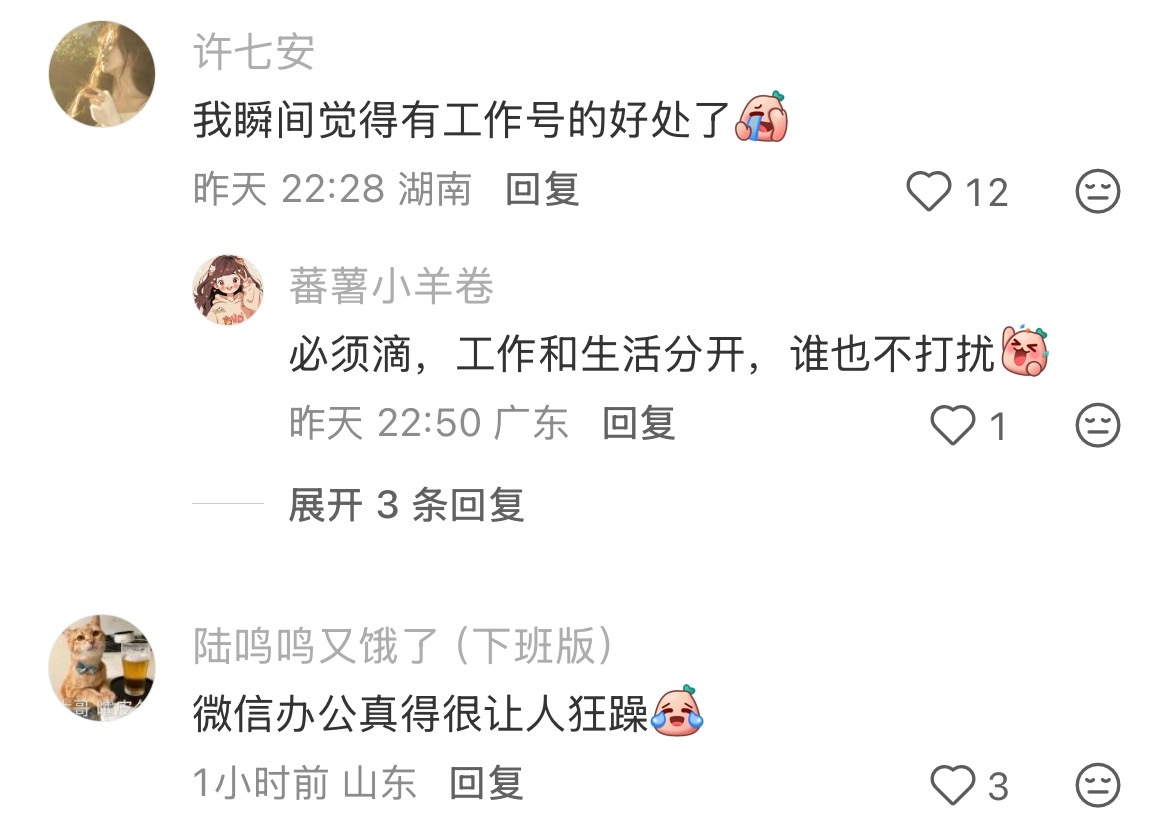Tap the like count 12 on the first comment
Screen dimensions: 1170x837
986,192
